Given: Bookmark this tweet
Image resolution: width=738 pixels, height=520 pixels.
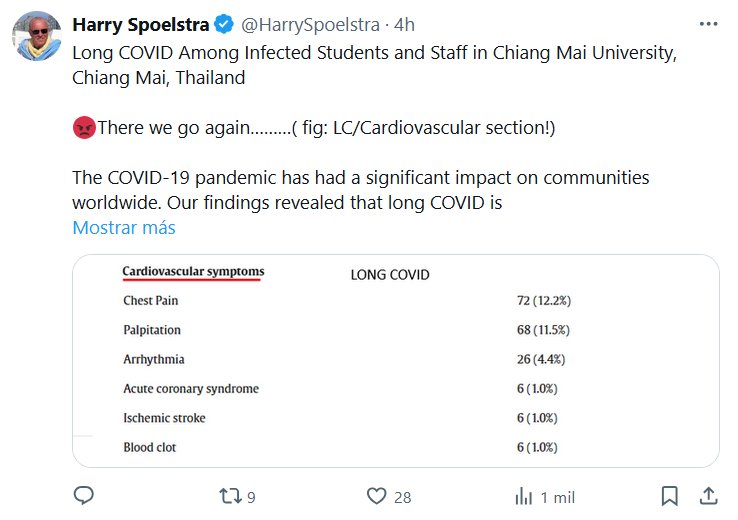Looking at the screenshot, I should click(670, 496).
